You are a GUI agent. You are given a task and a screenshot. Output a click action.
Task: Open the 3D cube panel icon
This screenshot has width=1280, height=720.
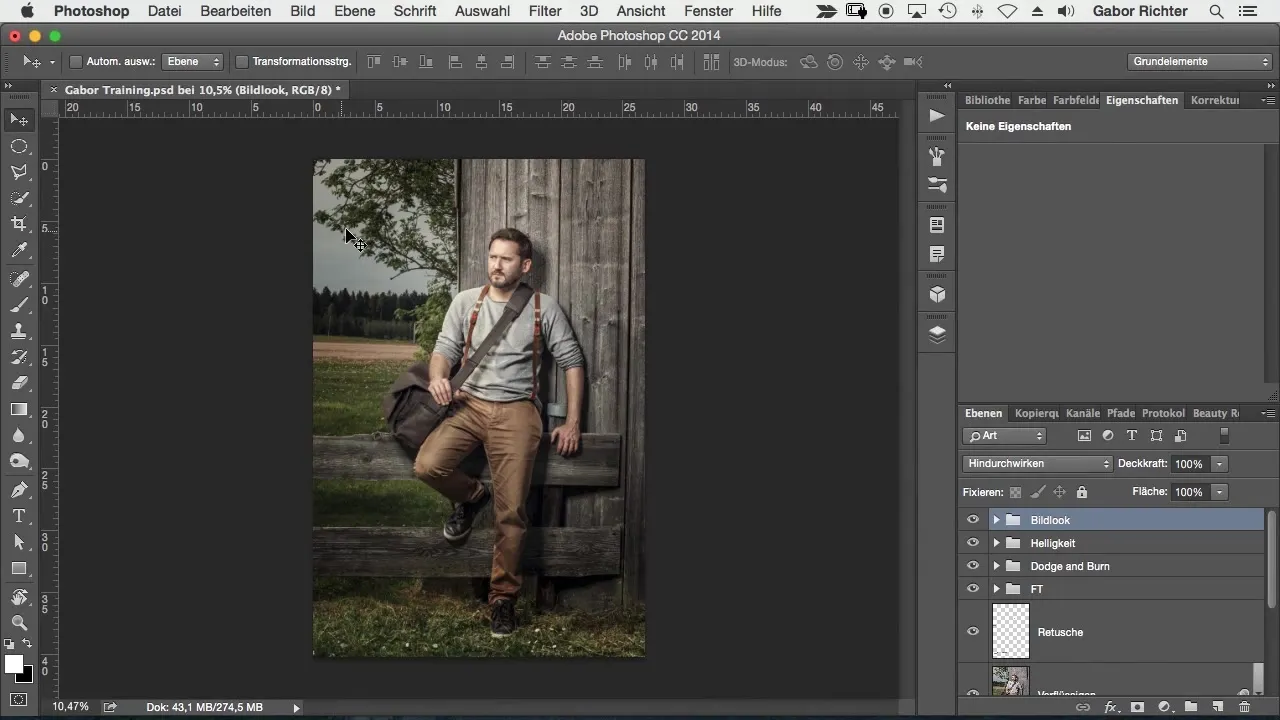pyautogui.click(x=937, y=295)
